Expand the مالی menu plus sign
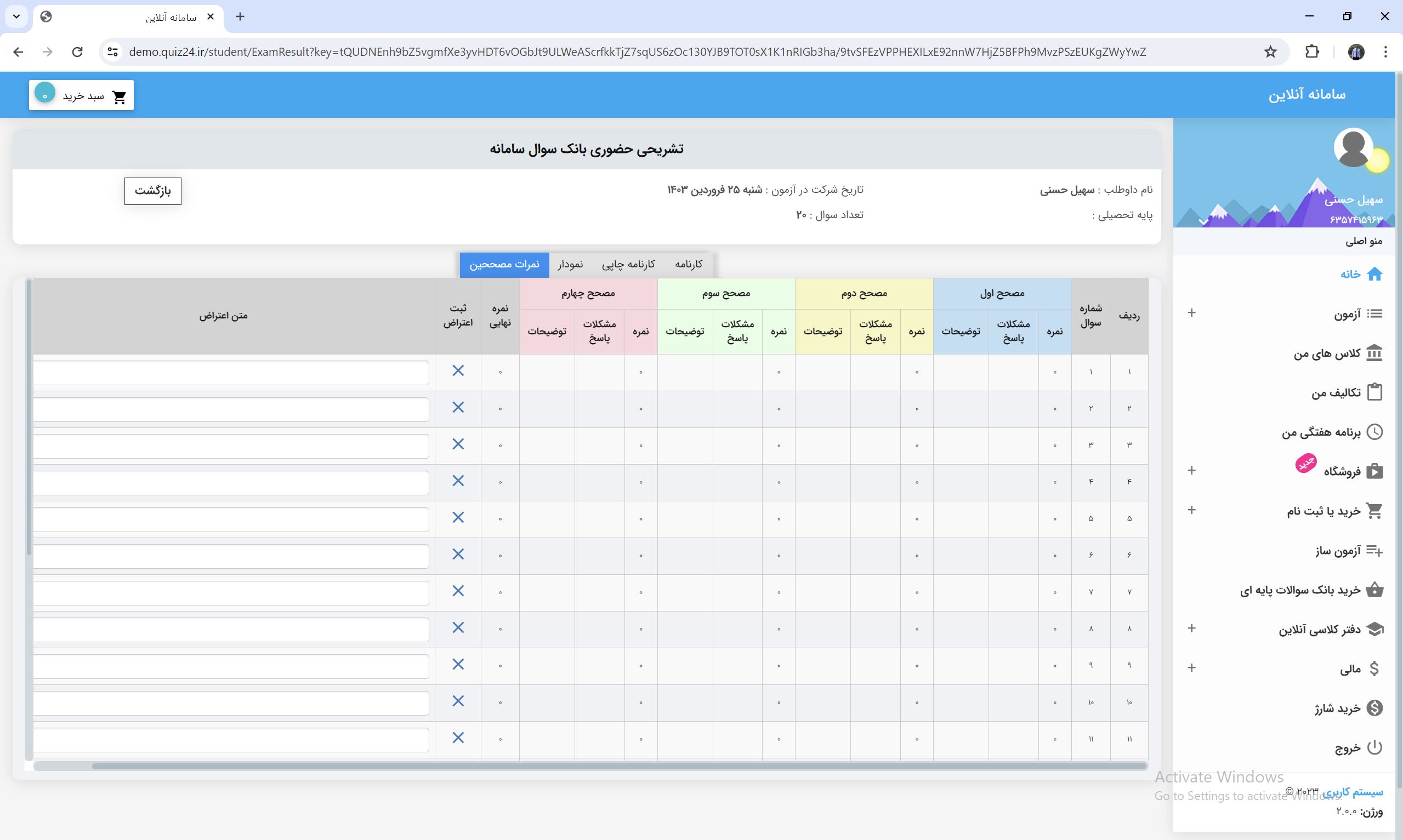The height and width of the screenshot is (840, 1403). (1191, 668)
